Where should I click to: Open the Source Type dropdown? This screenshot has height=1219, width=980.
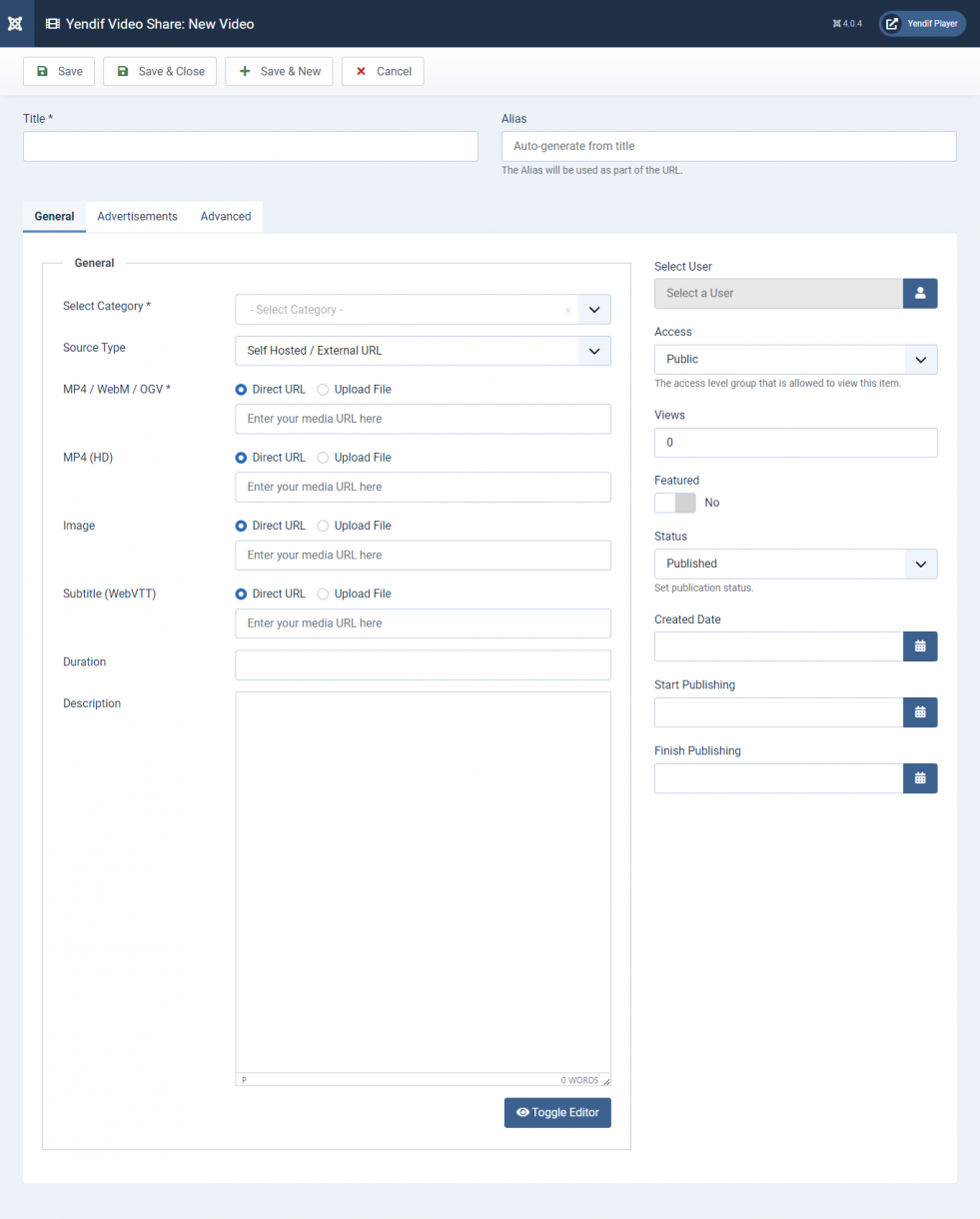pos(593,351)
